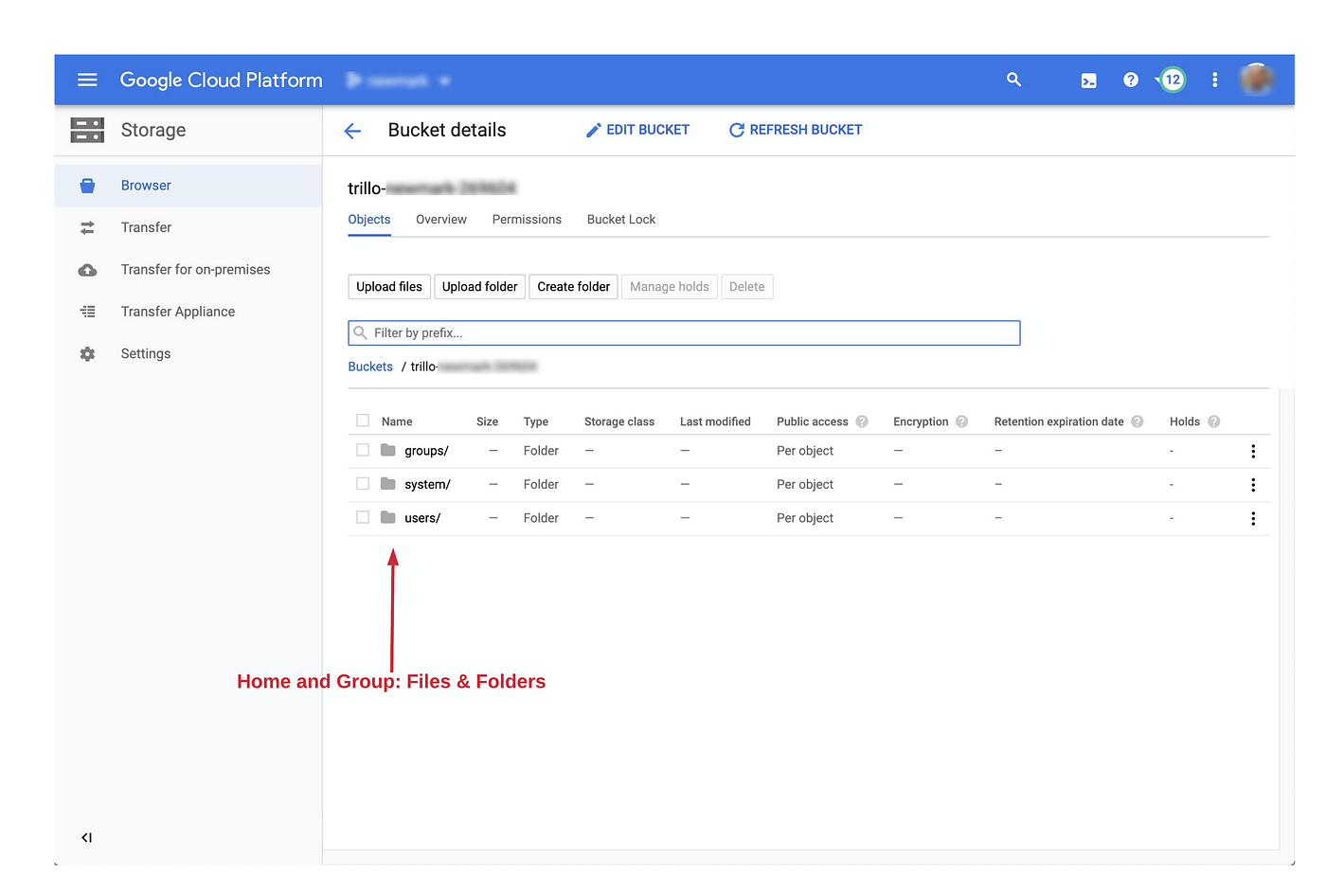Check the checkbox for the users/ folder
The height and width of the screenshot is (896, 1326).
(x=363, y=517)
